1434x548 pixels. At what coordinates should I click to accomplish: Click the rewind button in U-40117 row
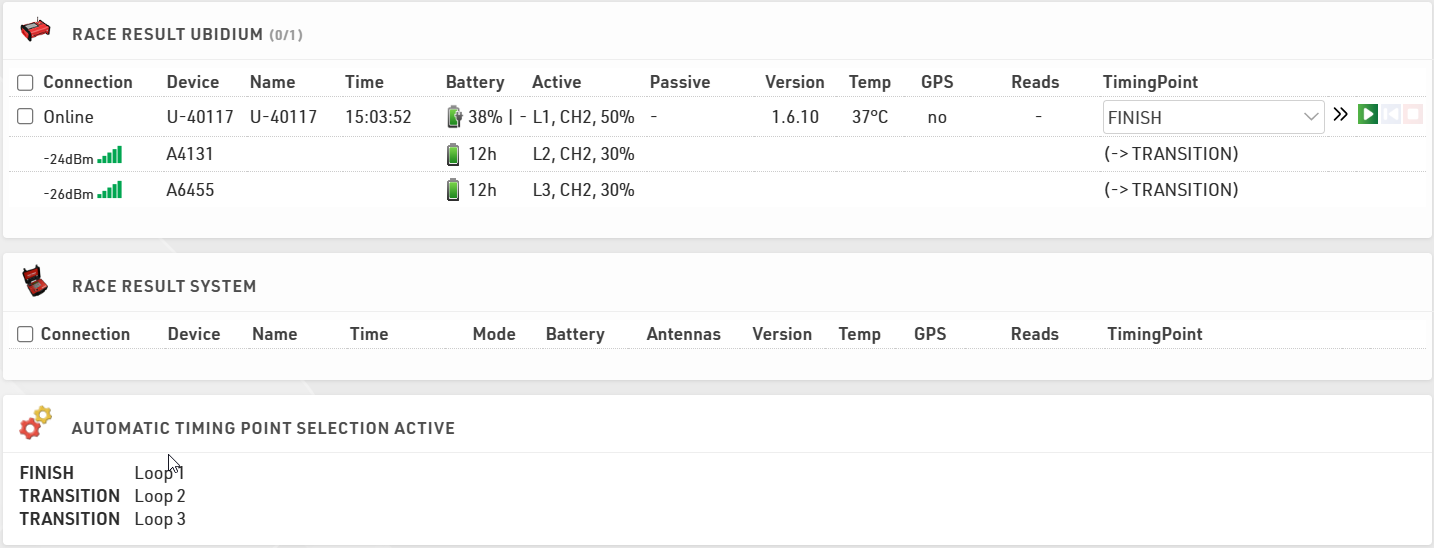point(1390,115)
